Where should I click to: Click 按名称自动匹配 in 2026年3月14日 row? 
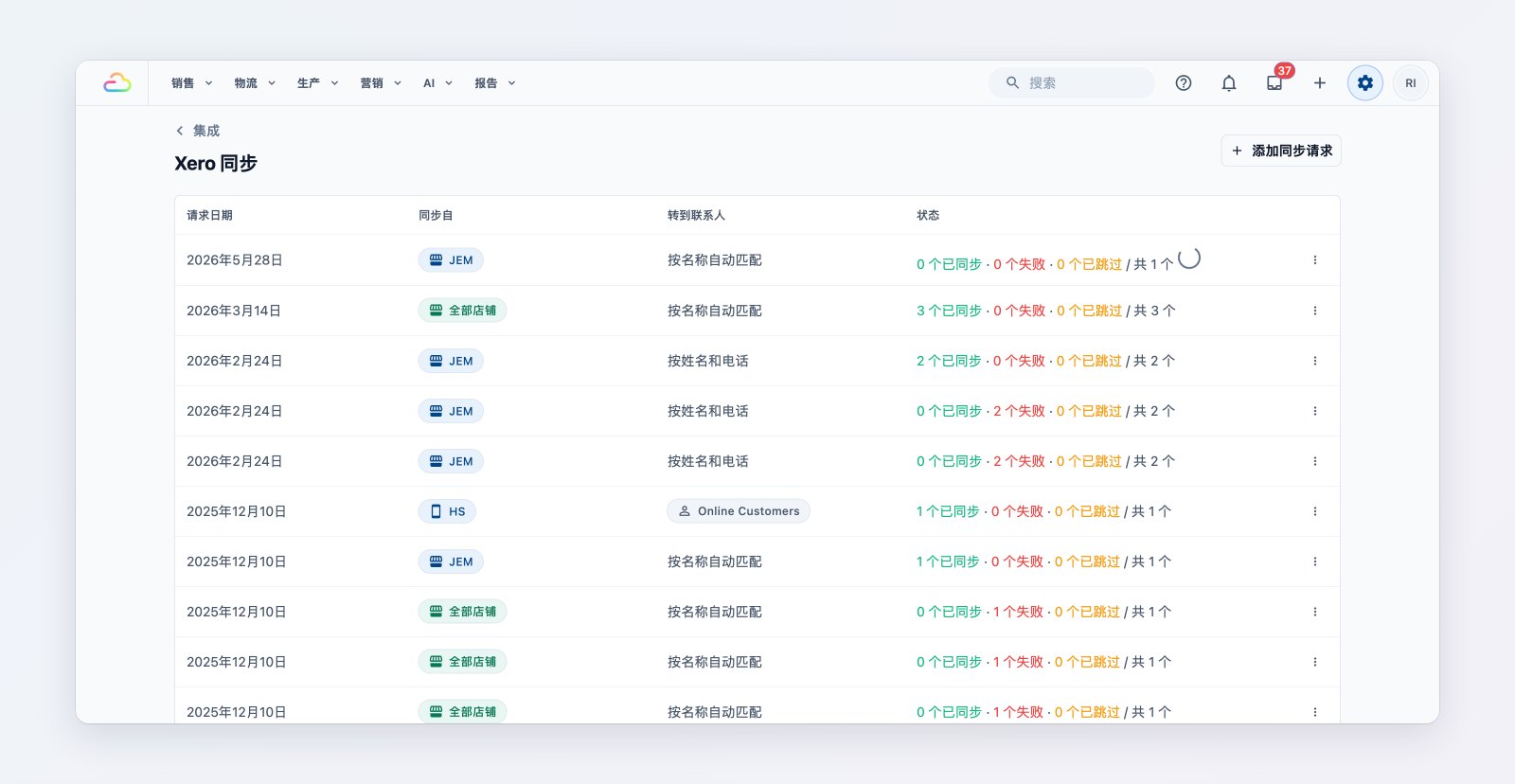[x=715, y=311]
